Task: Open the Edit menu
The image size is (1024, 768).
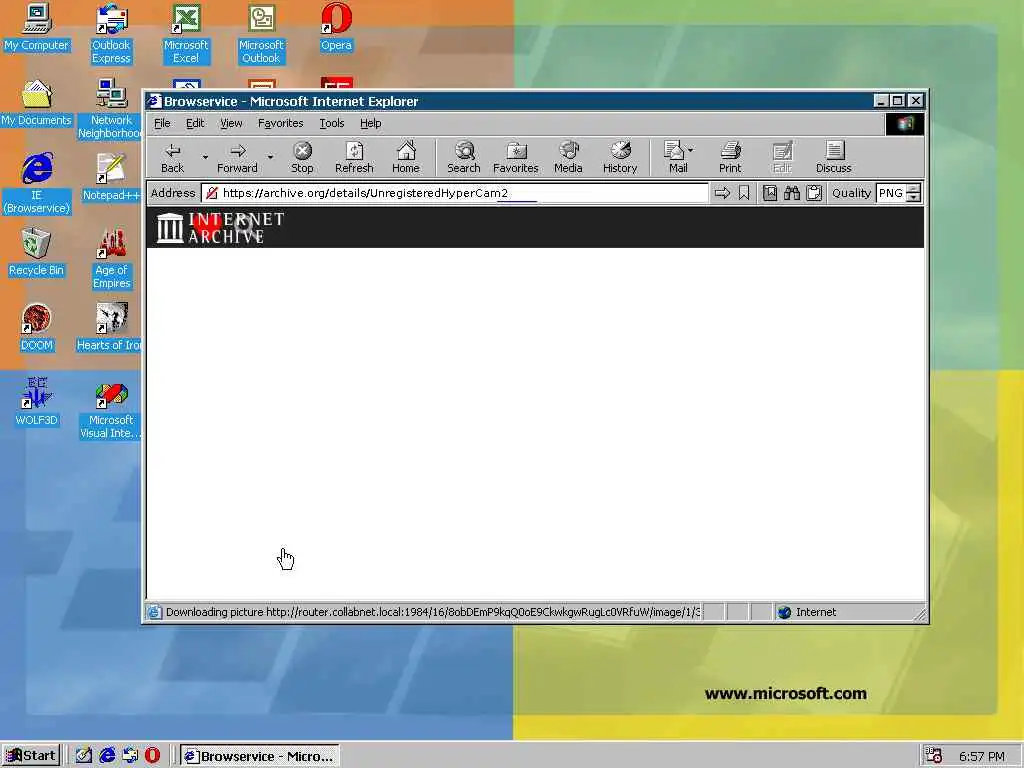Action: [x=195, y=123]
